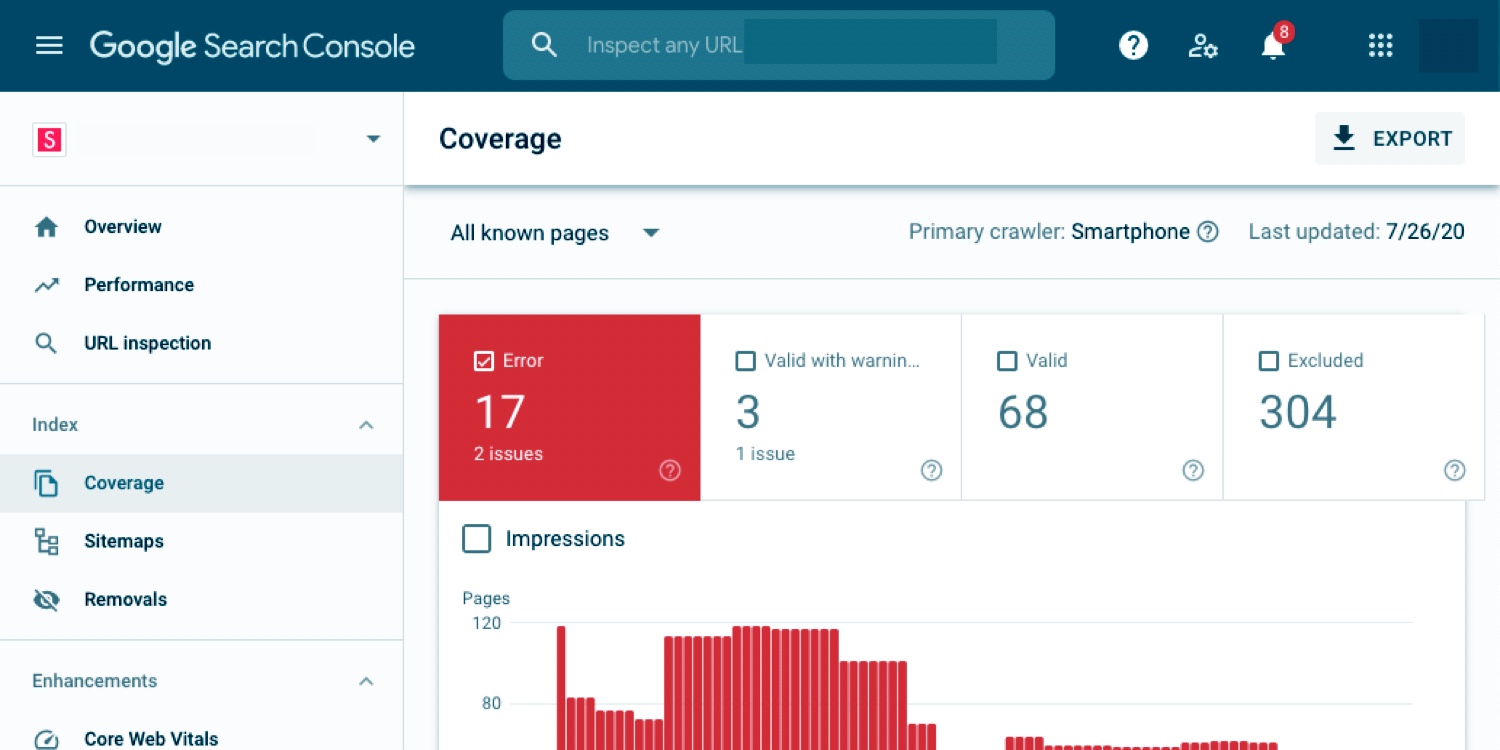The image size is (1500, 750).
Task: Check the Excluded checkbox
Action: pyautogui.click(x=1268, y=361)
